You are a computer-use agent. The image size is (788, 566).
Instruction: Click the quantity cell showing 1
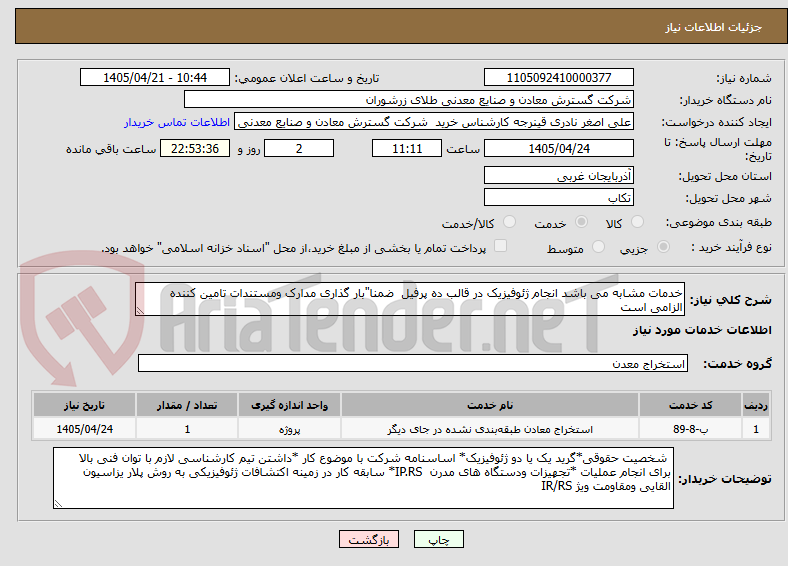click(187, 429)
